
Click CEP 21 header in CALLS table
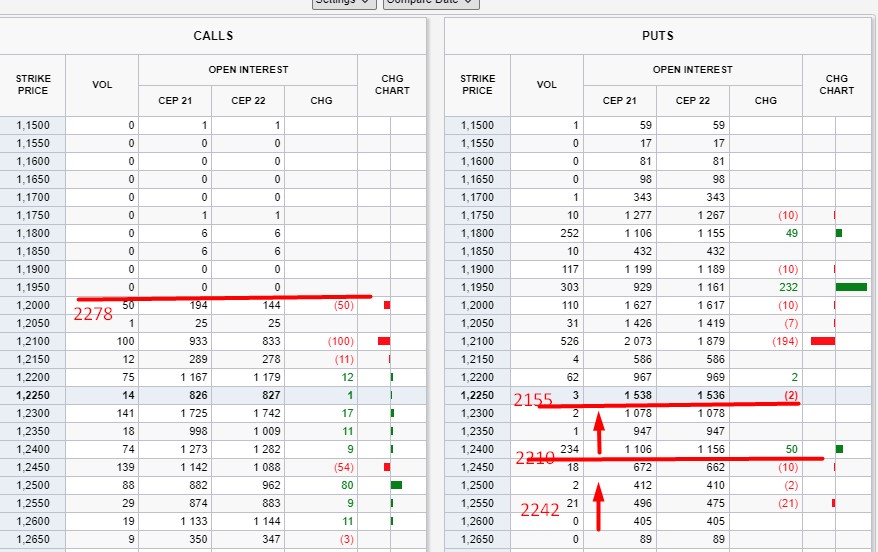point(175,101)
